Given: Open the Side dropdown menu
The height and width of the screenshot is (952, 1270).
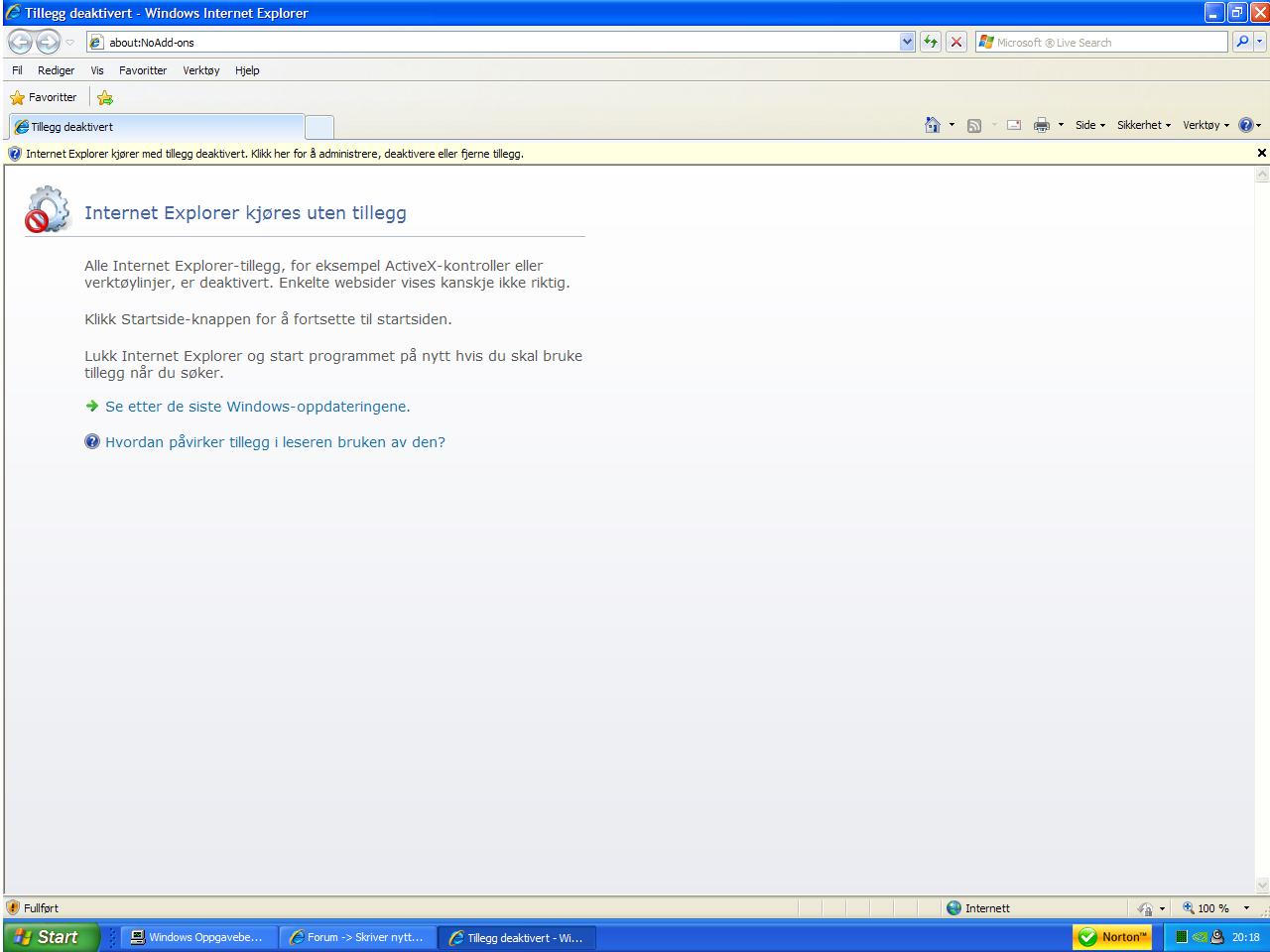Looking at the screenshot, I should pyautogui.click(x=1090, y=125).
